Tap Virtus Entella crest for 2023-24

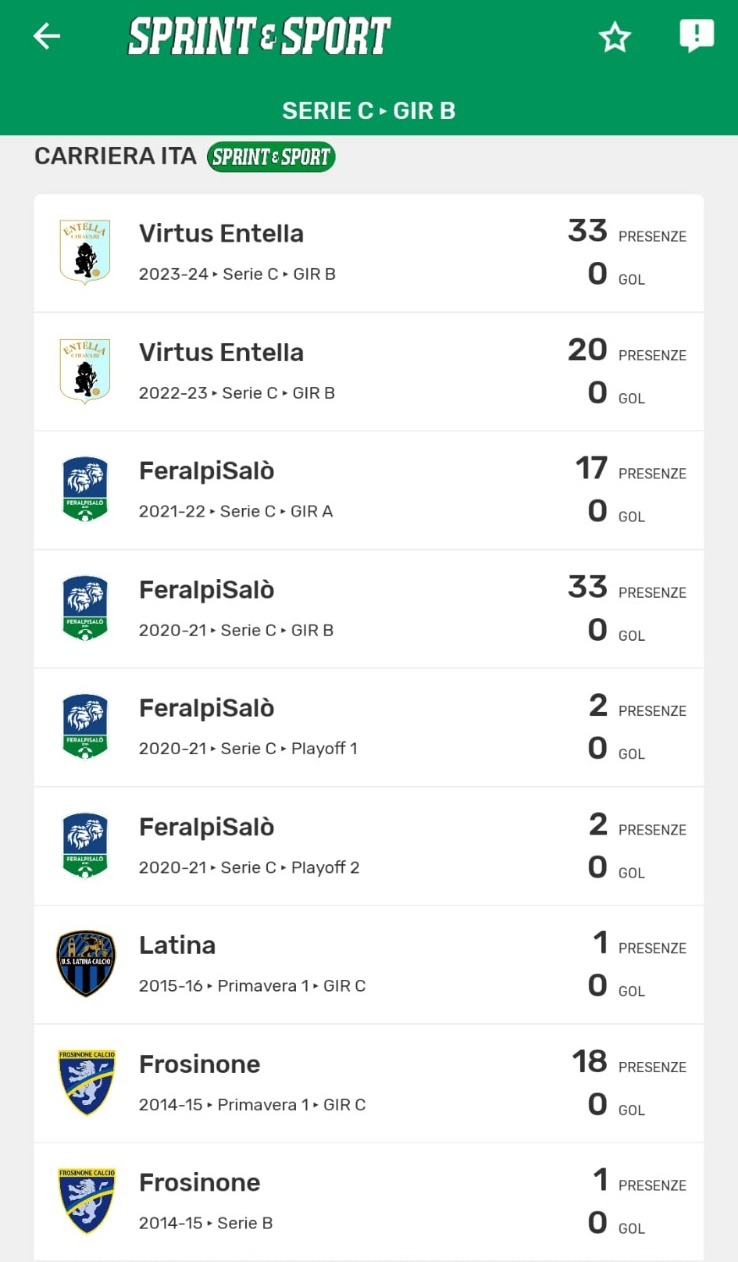[85, 252]
